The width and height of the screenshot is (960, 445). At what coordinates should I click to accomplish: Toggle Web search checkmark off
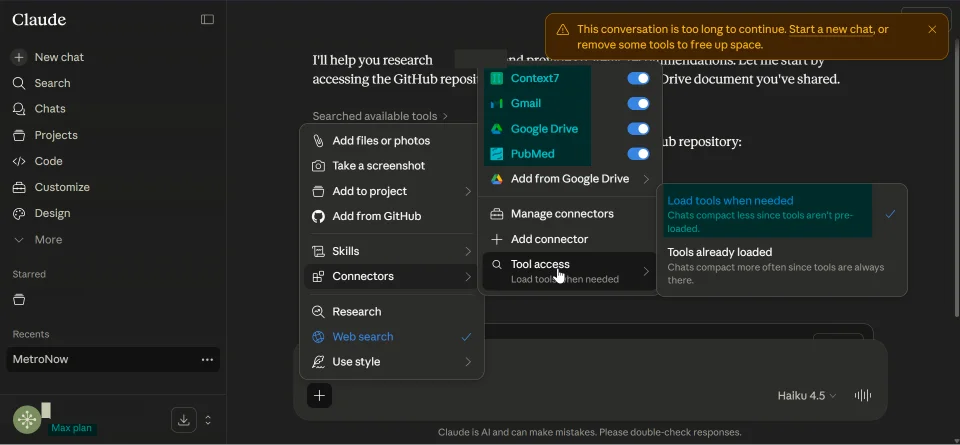click(x=466, y=337)
